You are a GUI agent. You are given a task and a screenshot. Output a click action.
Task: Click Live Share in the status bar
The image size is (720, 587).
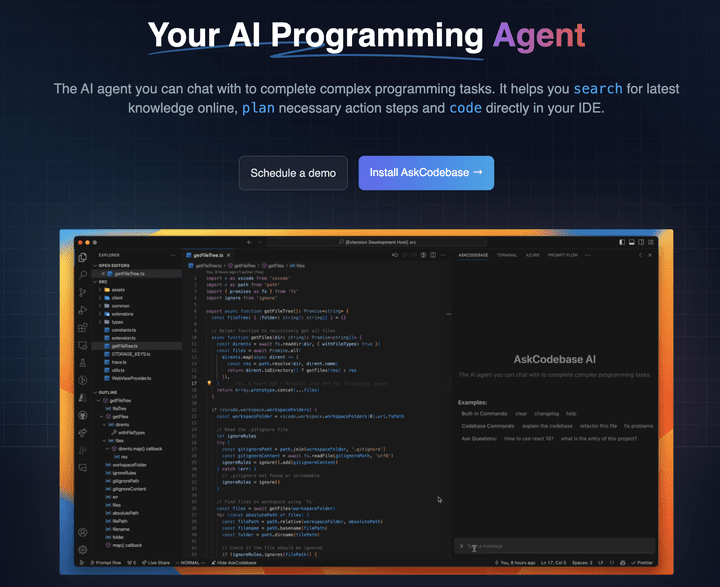[x=155, y=562]
